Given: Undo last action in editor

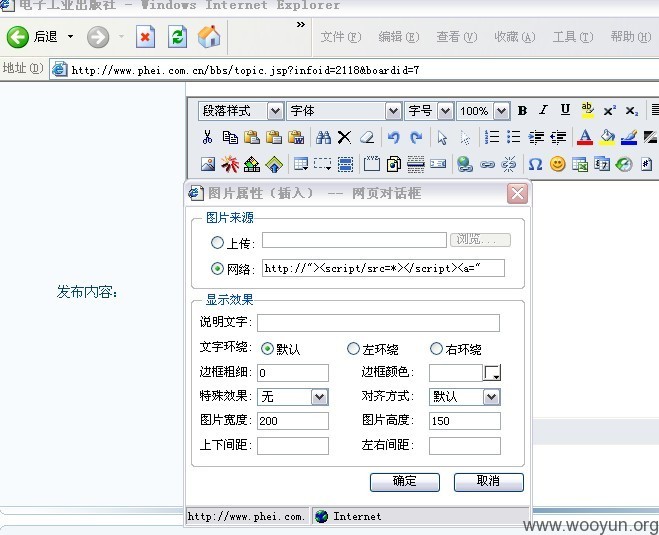Looking at the screenshot, I should tap(394, 137).
